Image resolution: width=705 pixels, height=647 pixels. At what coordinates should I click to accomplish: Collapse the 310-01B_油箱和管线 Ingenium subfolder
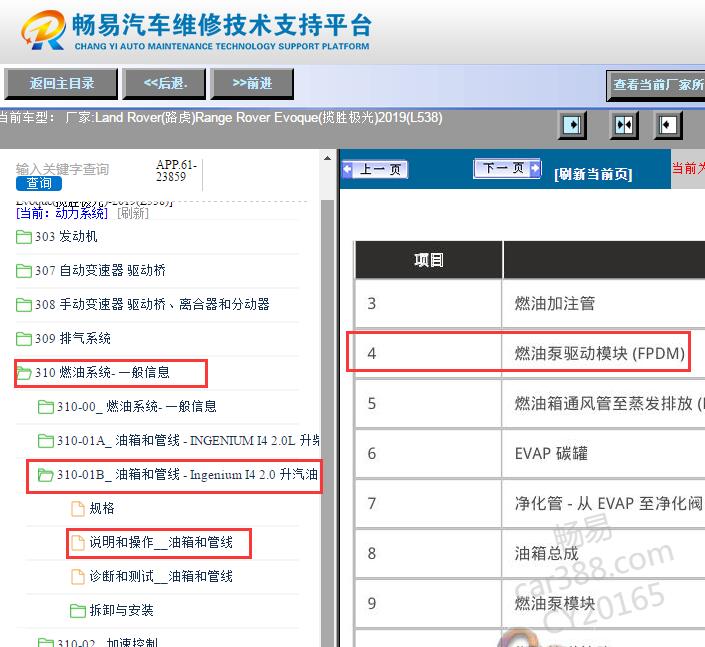[x=187, y=474]
